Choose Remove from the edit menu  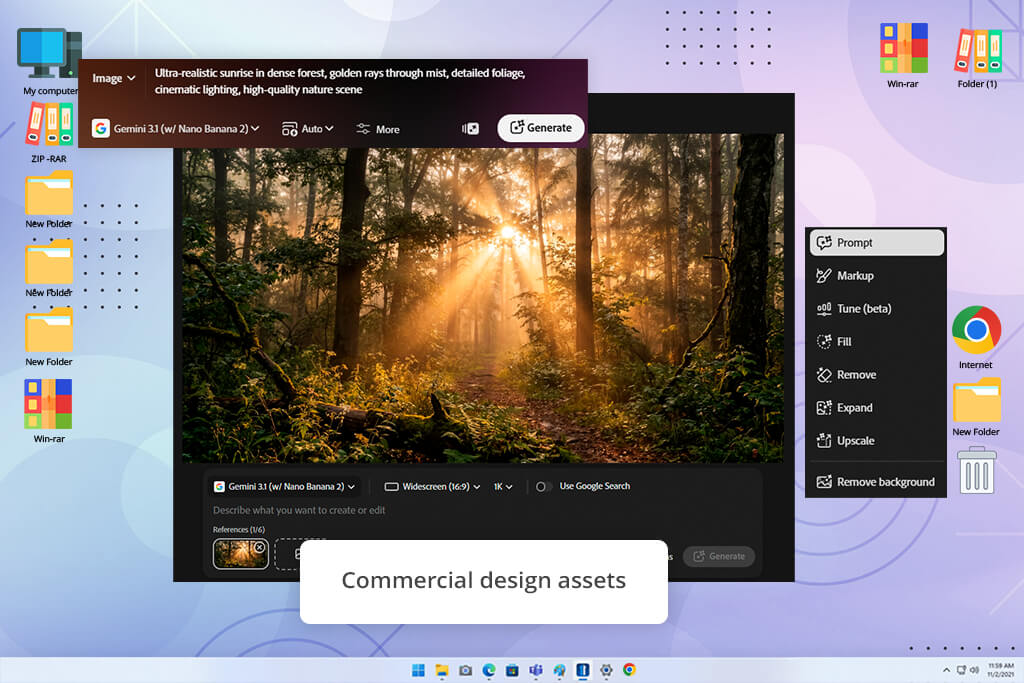876,375
